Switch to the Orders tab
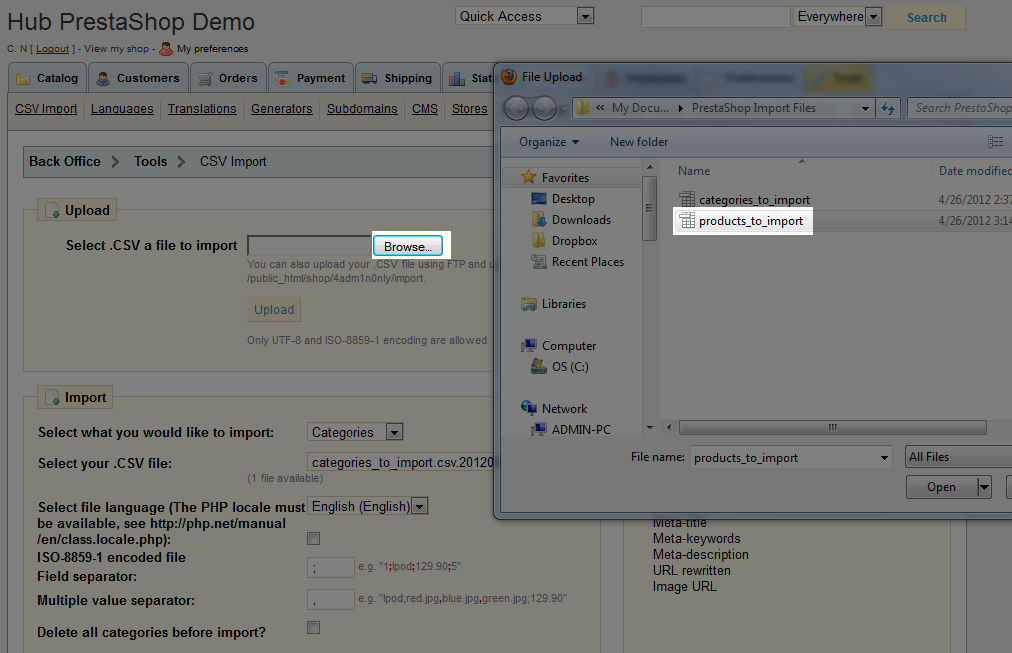1012x653 pixels. point(228,78)
